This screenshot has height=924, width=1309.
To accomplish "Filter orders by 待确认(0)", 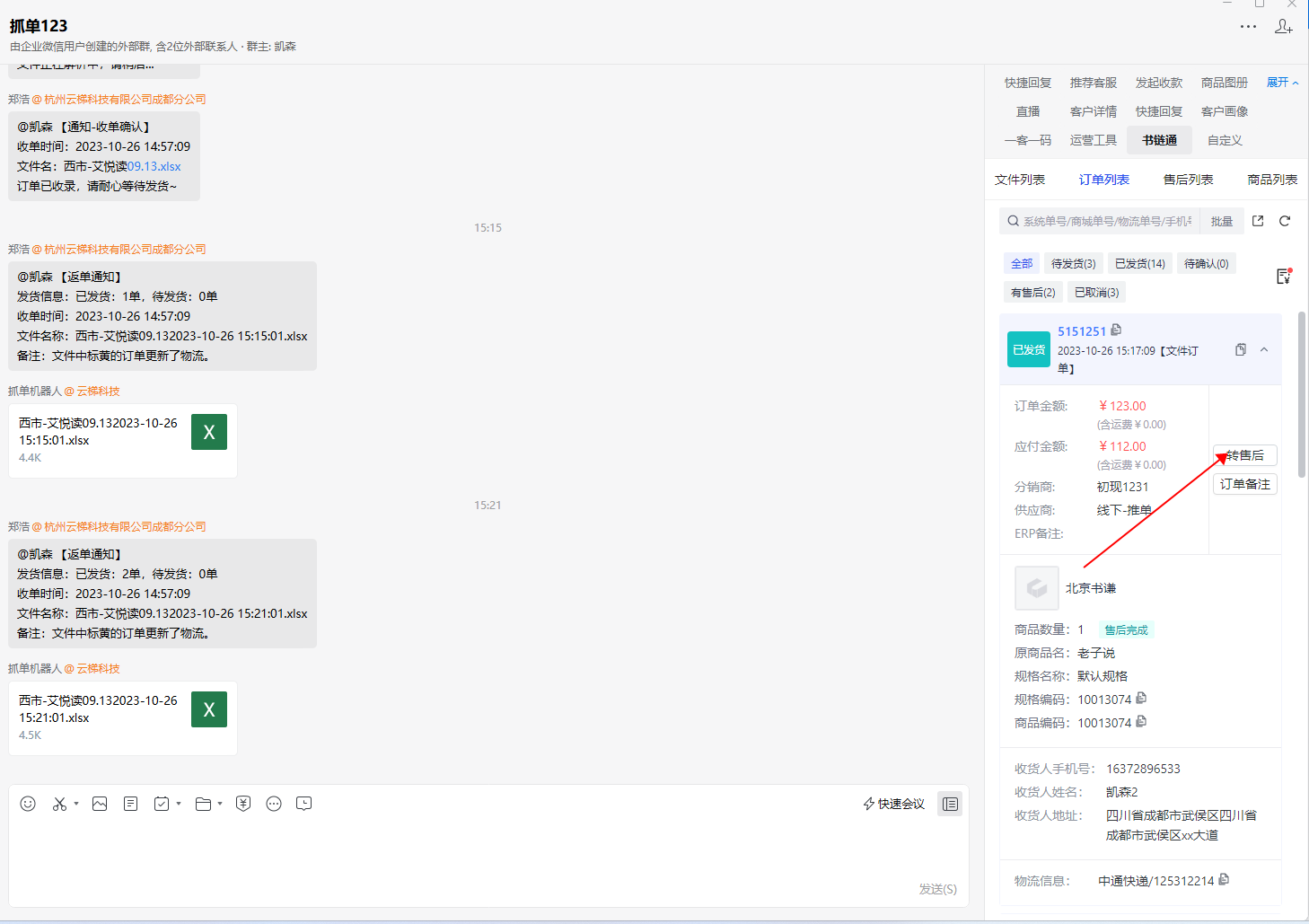I will (x=1207, y=263).
